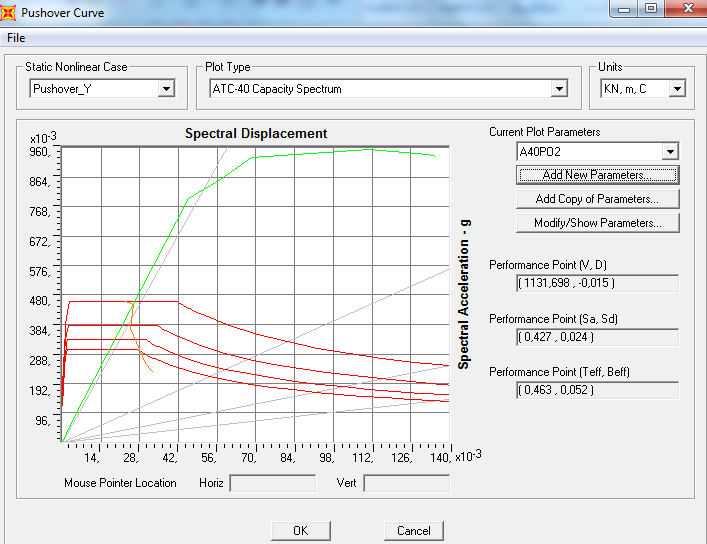Click the Current Plot Parameters label
Image resolution: width=707 pixels, height=544 pixels.
click(545, 132)
